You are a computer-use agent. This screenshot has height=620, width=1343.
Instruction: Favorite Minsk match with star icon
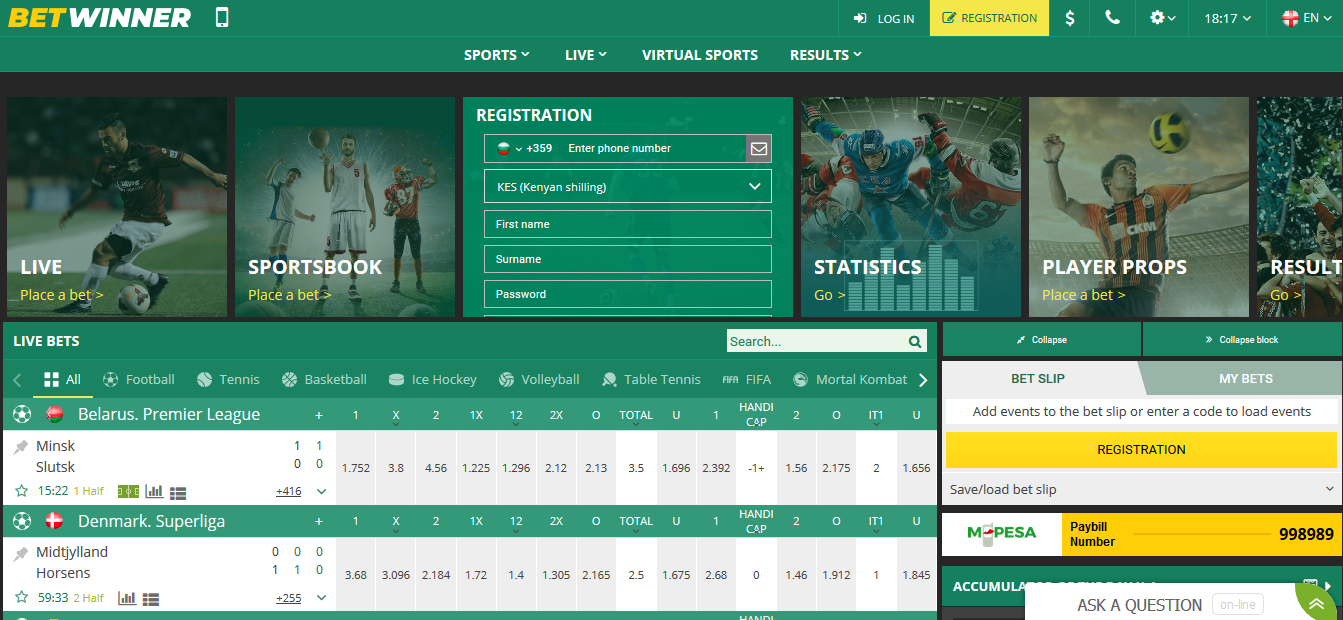(x=21, y=491)
